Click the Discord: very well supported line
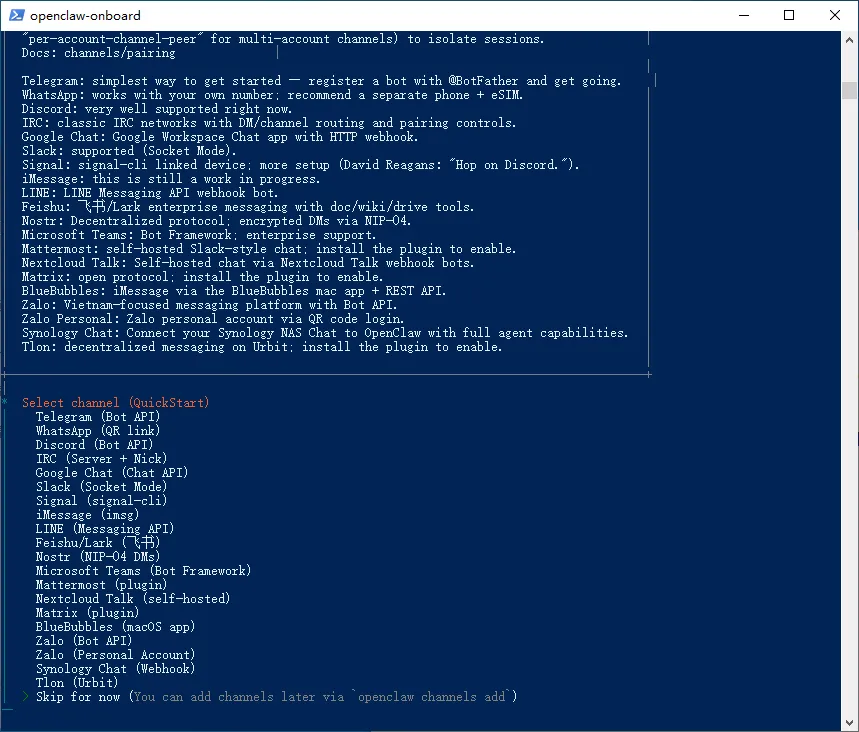 (x=157, y=109)
